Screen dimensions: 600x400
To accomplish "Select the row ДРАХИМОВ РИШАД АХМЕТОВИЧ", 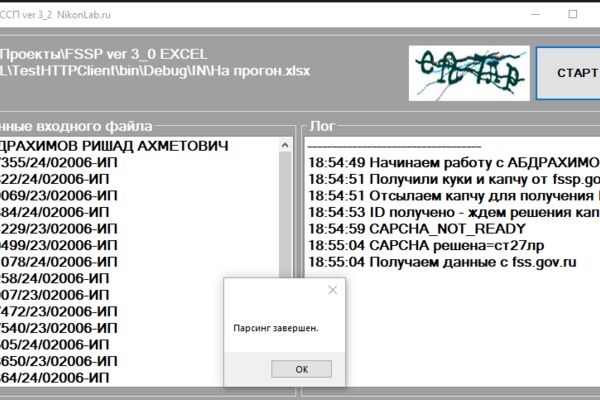I will pyautogui.click(x=114, y=146).
